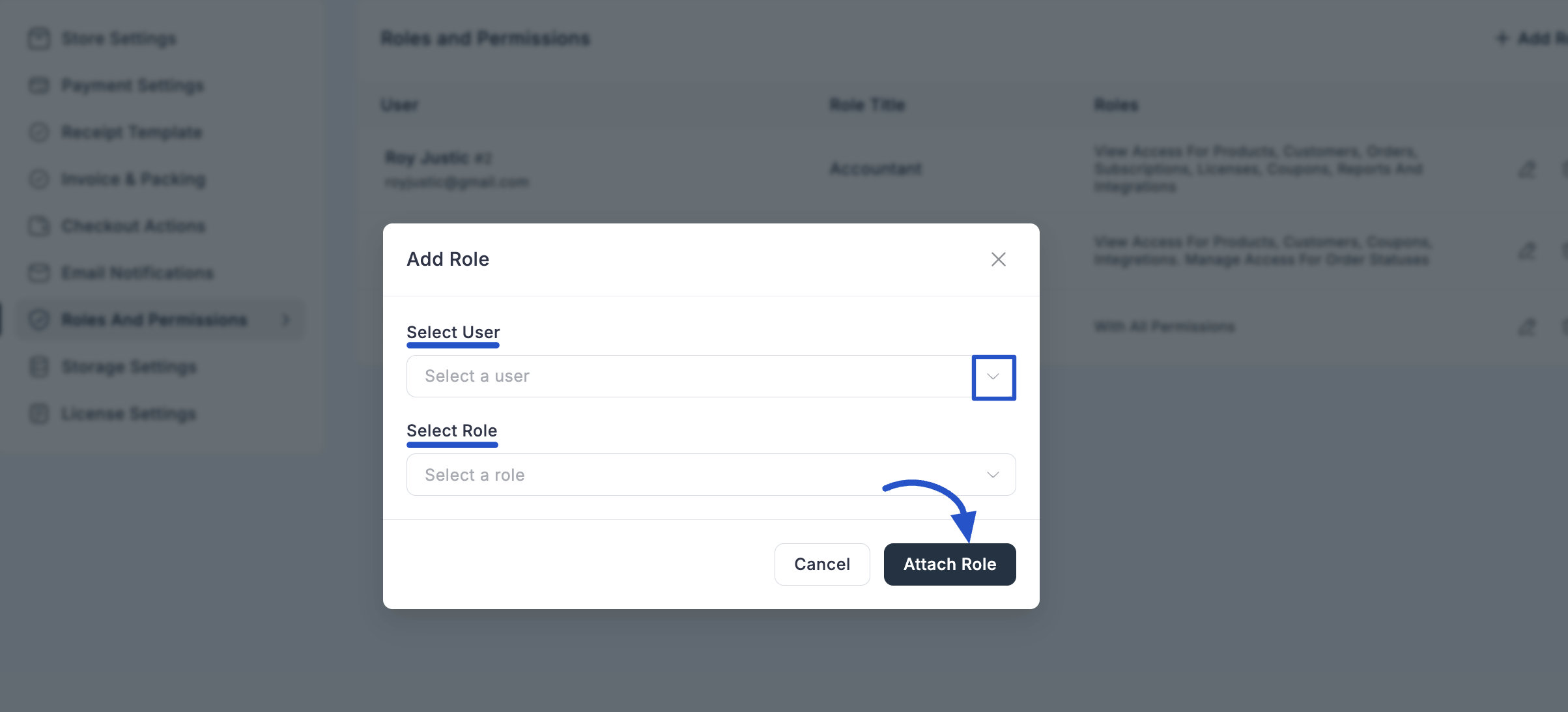Click the Payment Settings card icon
1568x712 pixels.
pos(38,85)
